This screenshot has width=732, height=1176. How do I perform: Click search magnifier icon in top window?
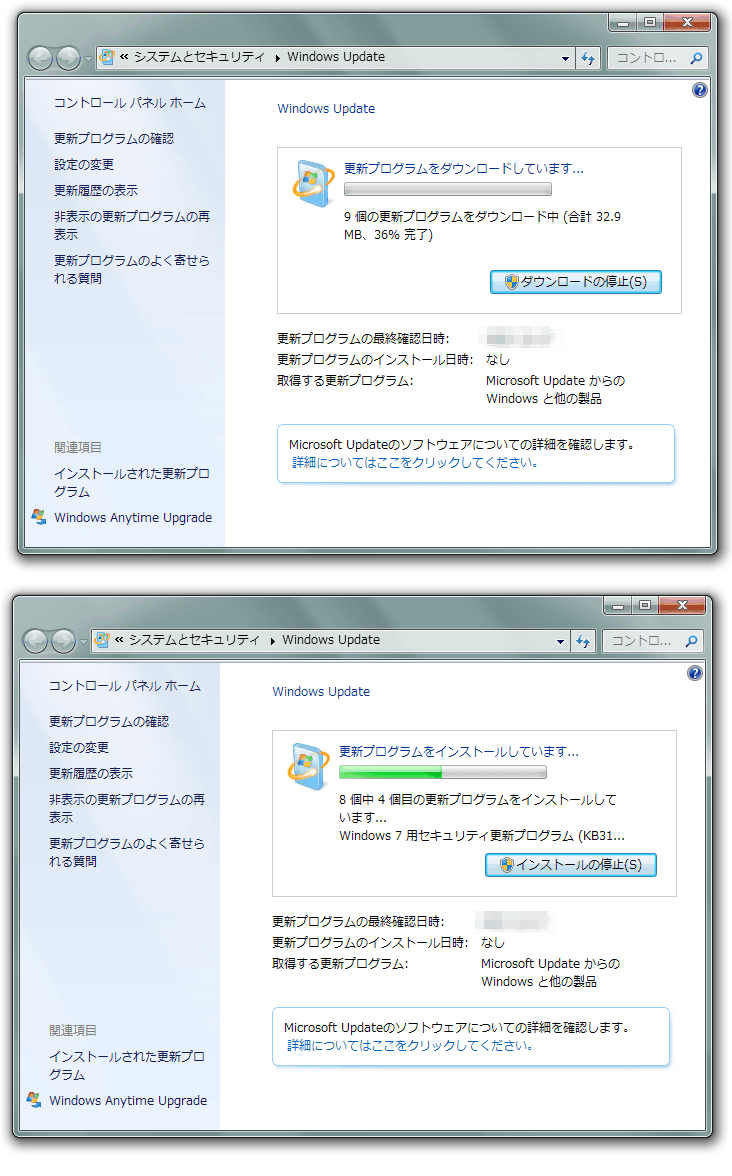(x=696, y=58)
